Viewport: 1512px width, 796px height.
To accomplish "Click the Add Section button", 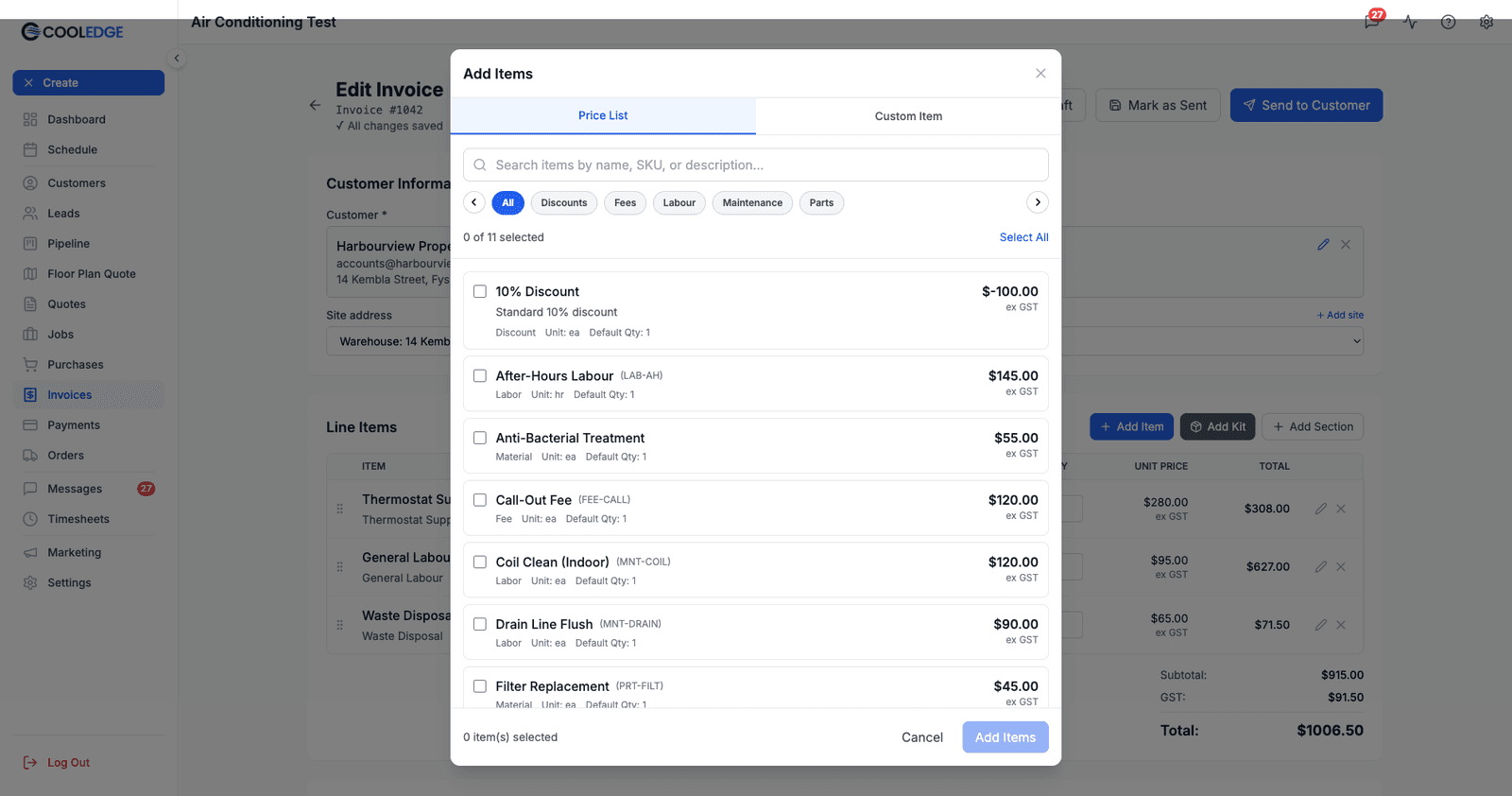I will click(1313, 426).
